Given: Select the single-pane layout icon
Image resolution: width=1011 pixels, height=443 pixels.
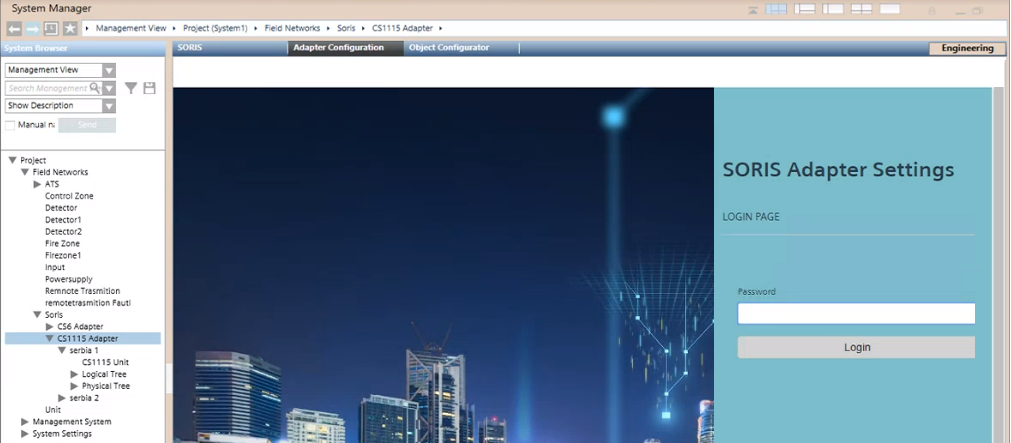Looking at the screenshot, I should point(890,9).
